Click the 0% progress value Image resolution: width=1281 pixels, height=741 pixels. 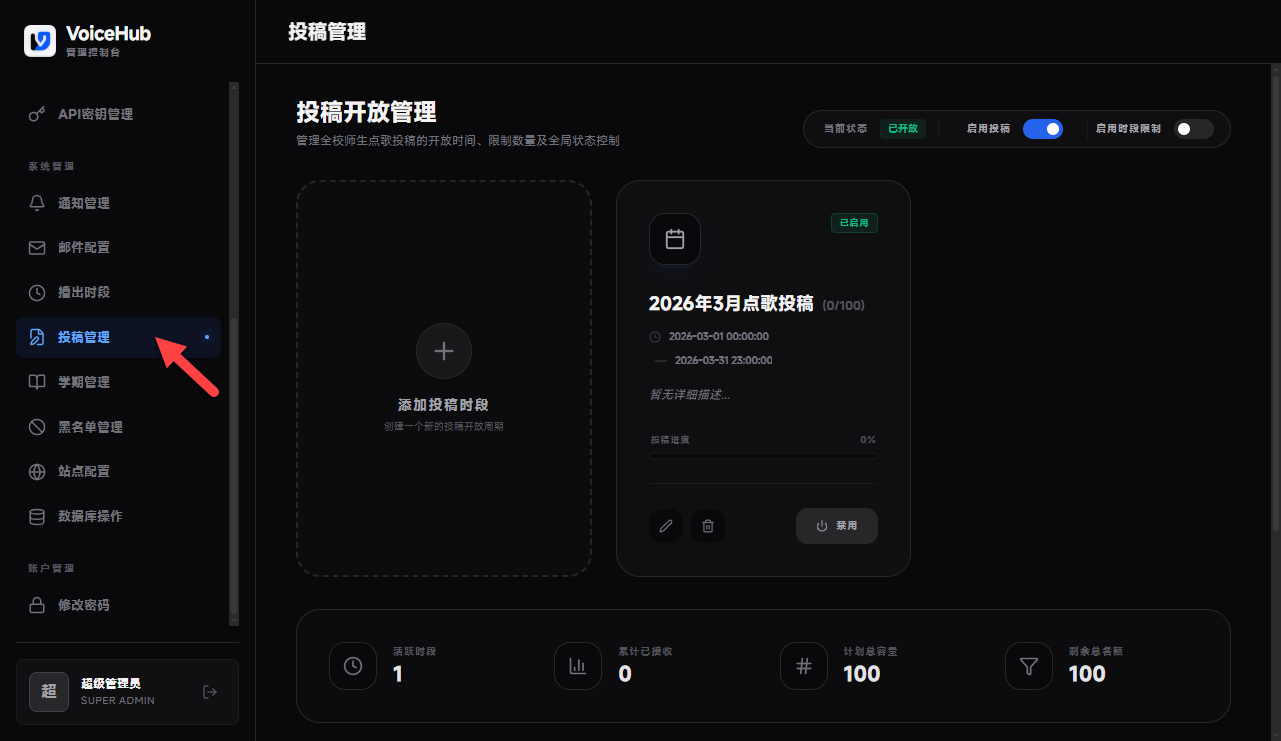[868, 440]
